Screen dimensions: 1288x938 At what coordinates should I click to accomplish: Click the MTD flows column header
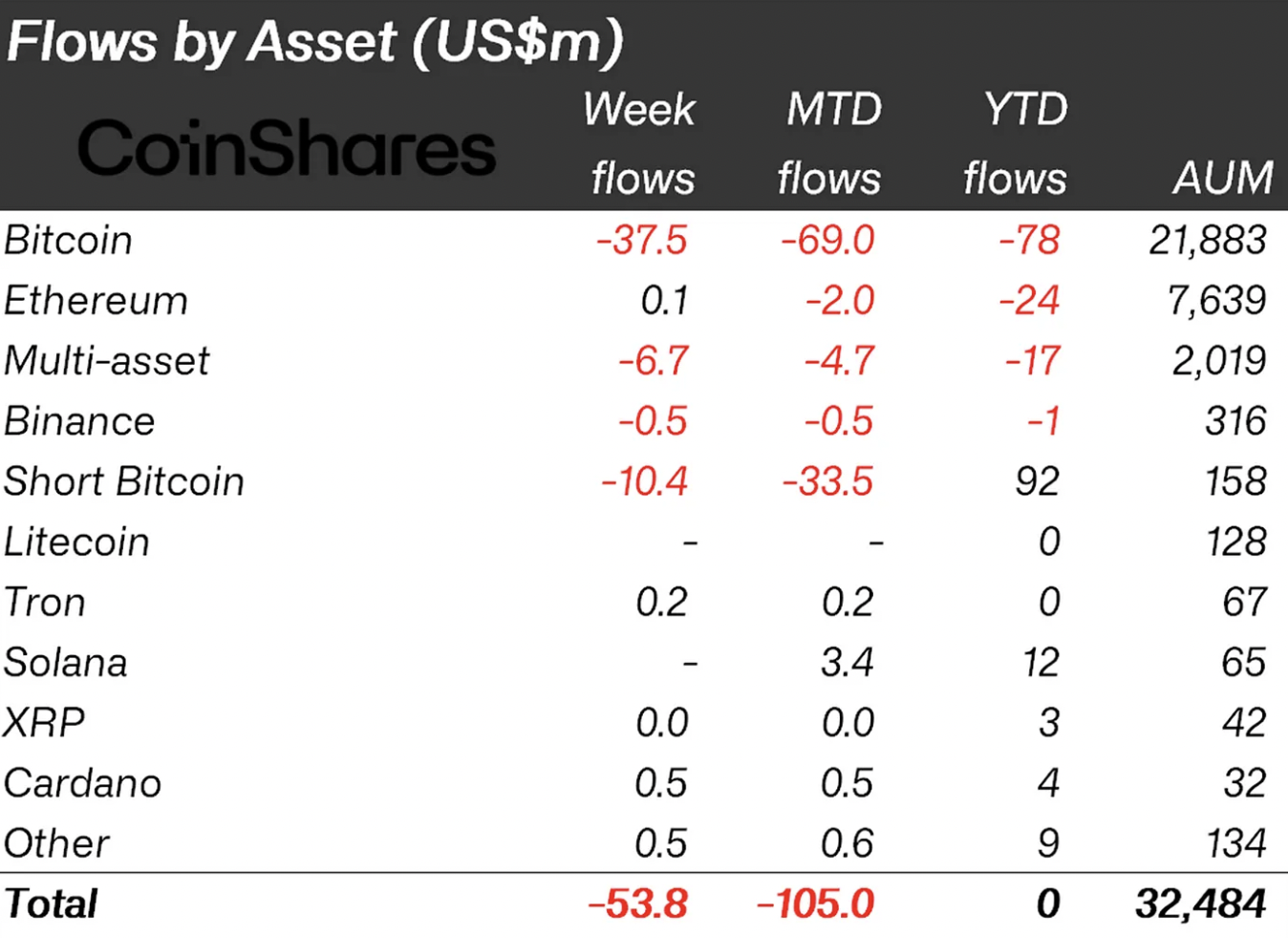coord(829,143)
